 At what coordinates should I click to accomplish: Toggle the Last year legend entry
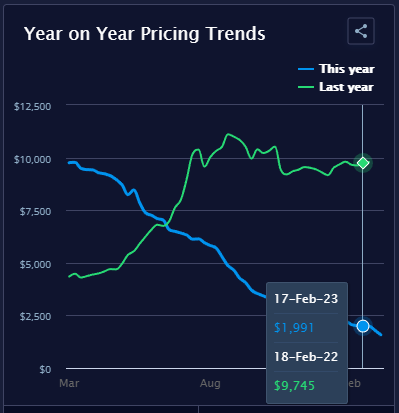click(336, 87)
